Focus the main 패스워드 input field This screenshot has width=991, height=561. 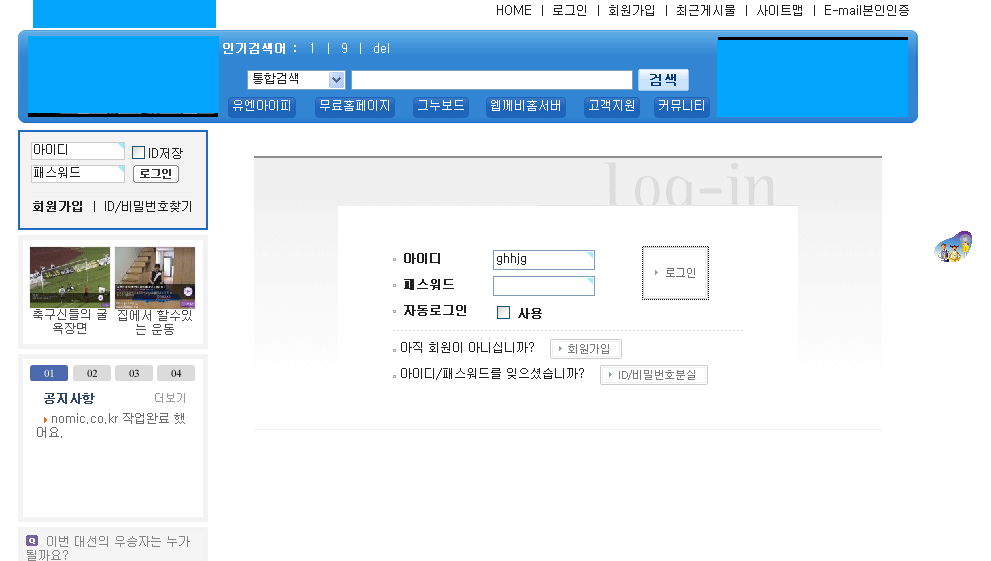(543, 286)
